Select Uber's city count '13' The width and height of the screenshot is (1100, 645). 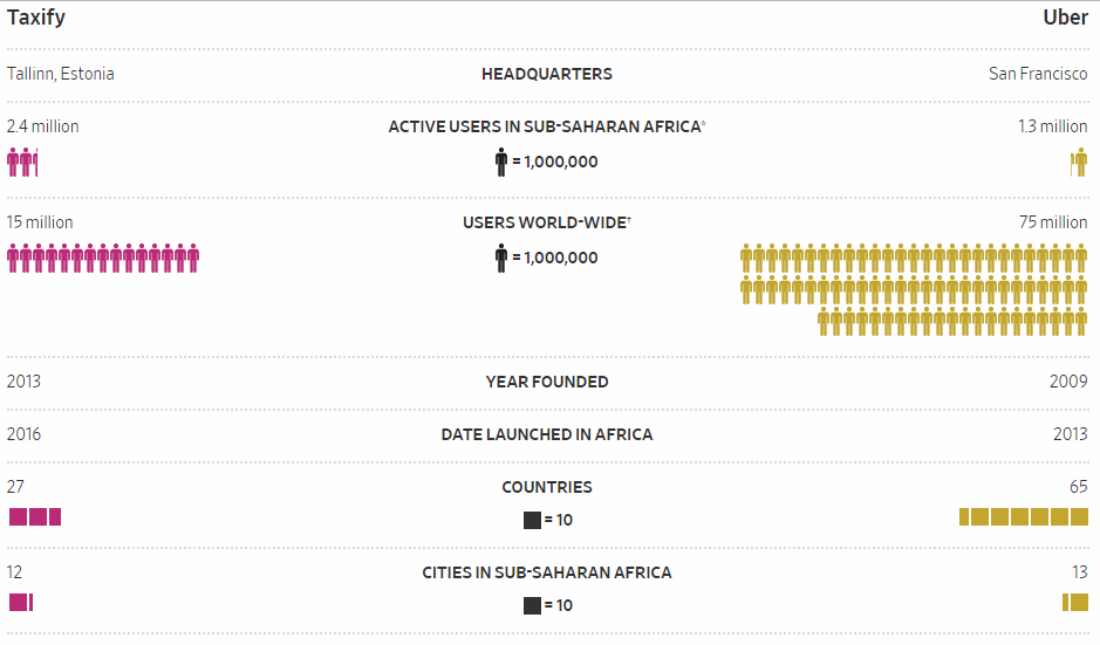1080,573
